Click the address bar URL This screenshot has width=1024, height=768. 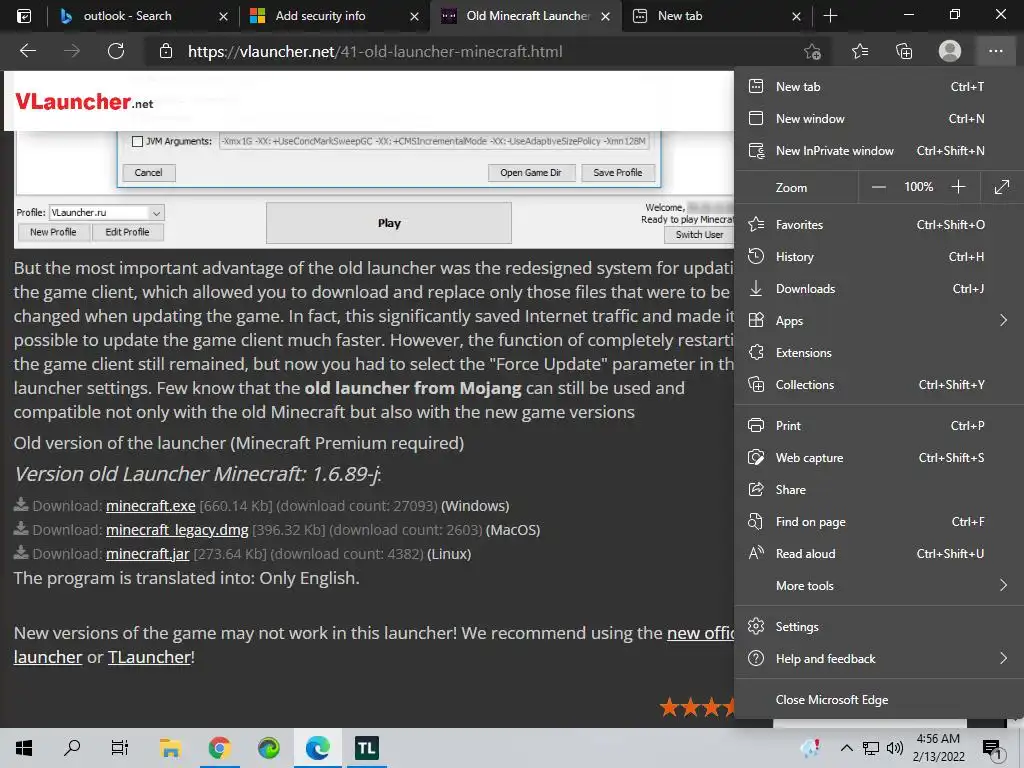pos(375,52)
